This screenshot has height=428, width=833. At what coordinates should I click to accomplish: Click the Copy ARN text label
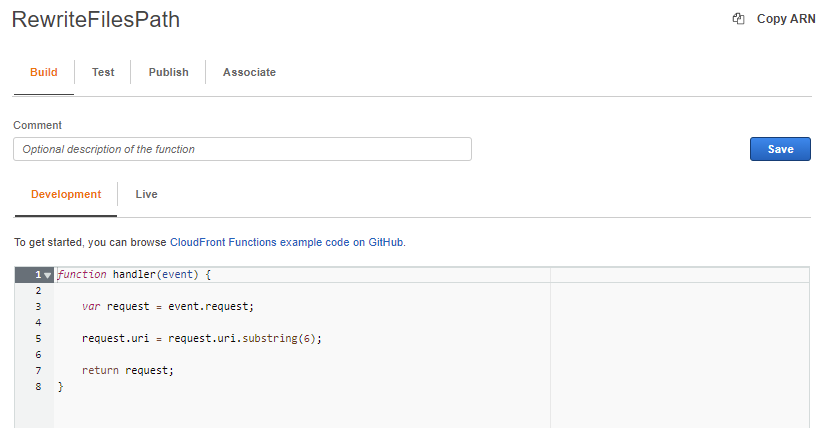786,19
